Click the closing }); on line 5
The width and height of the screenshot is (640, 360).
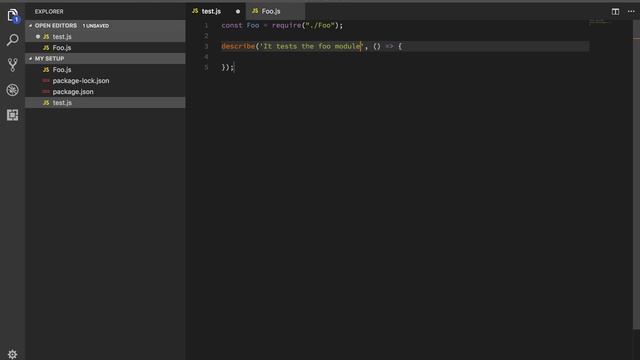[227, 67]
